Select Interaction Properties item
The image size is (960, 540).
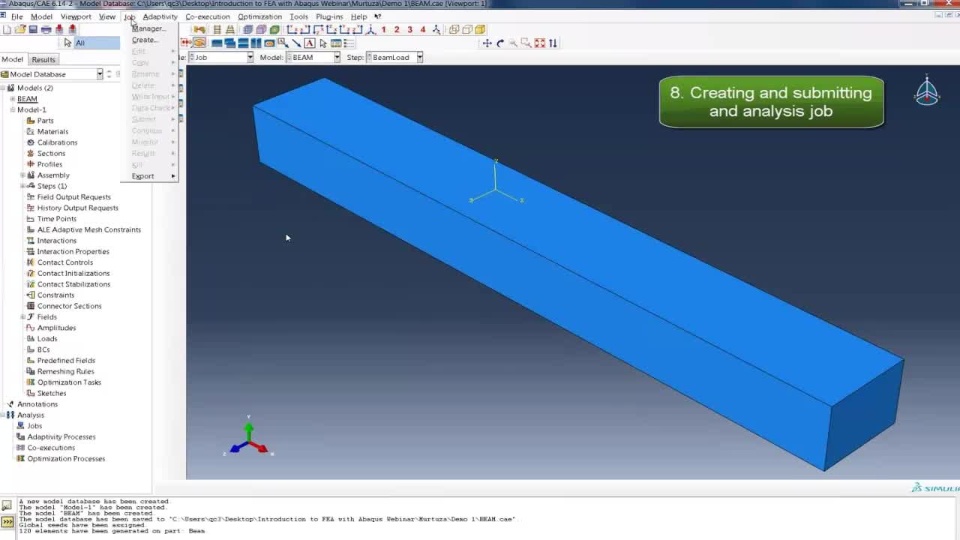coord(73,252)
